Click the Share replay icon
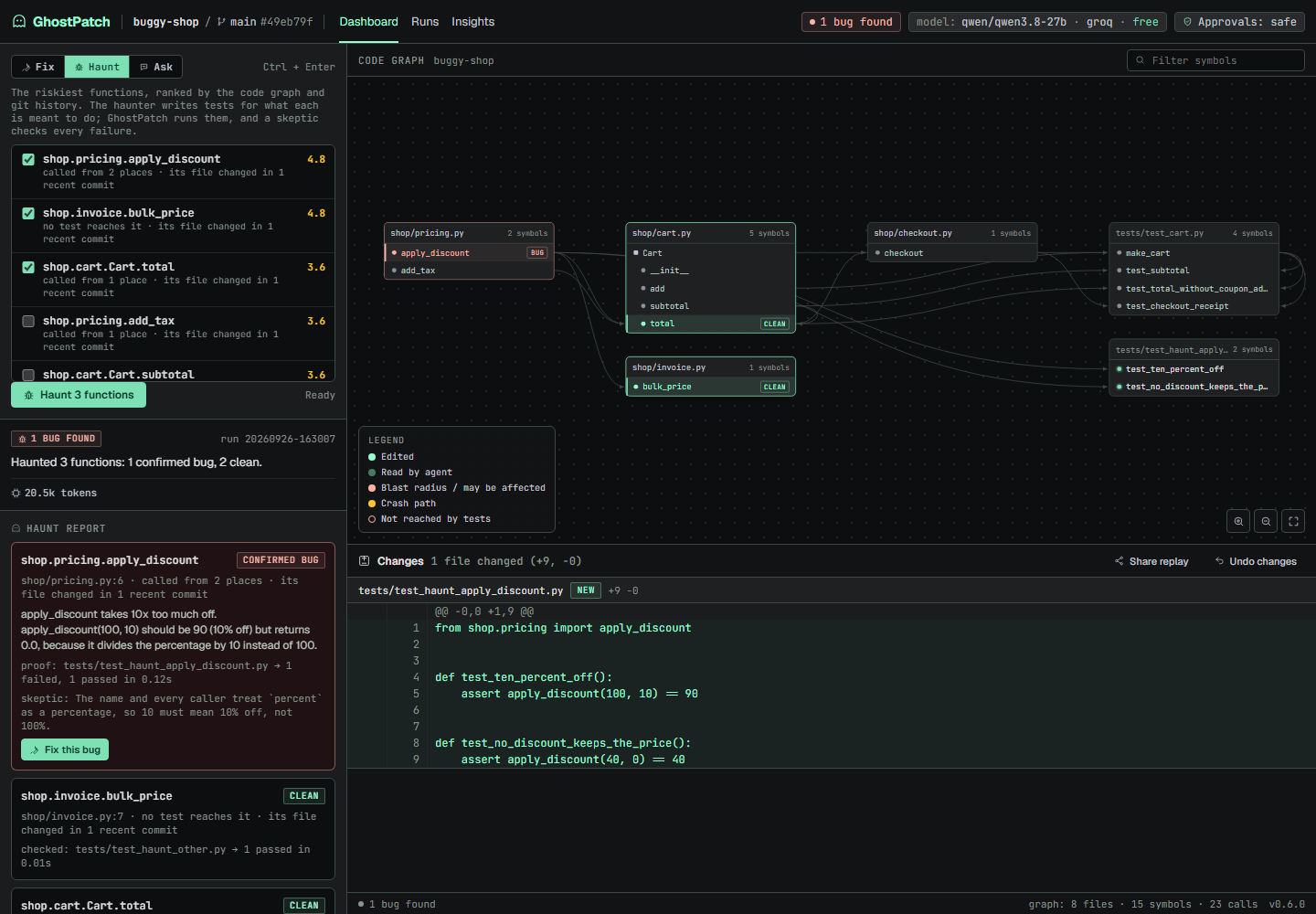 1120,561
